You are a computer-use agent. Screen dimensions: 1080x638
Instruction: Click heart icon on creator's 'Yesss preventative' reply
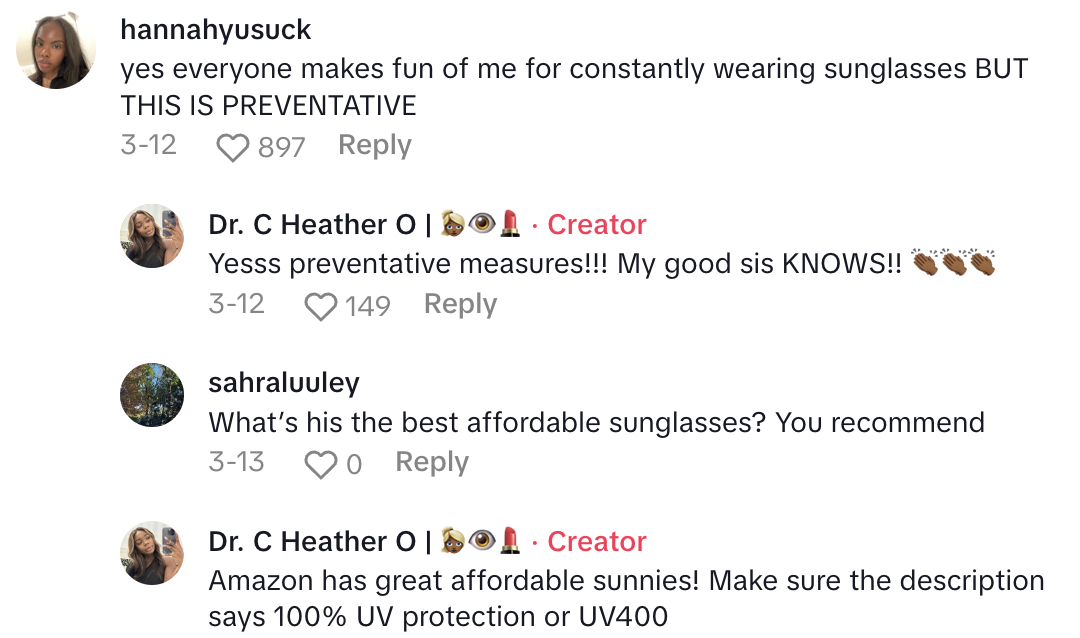[x=320, y=306]
